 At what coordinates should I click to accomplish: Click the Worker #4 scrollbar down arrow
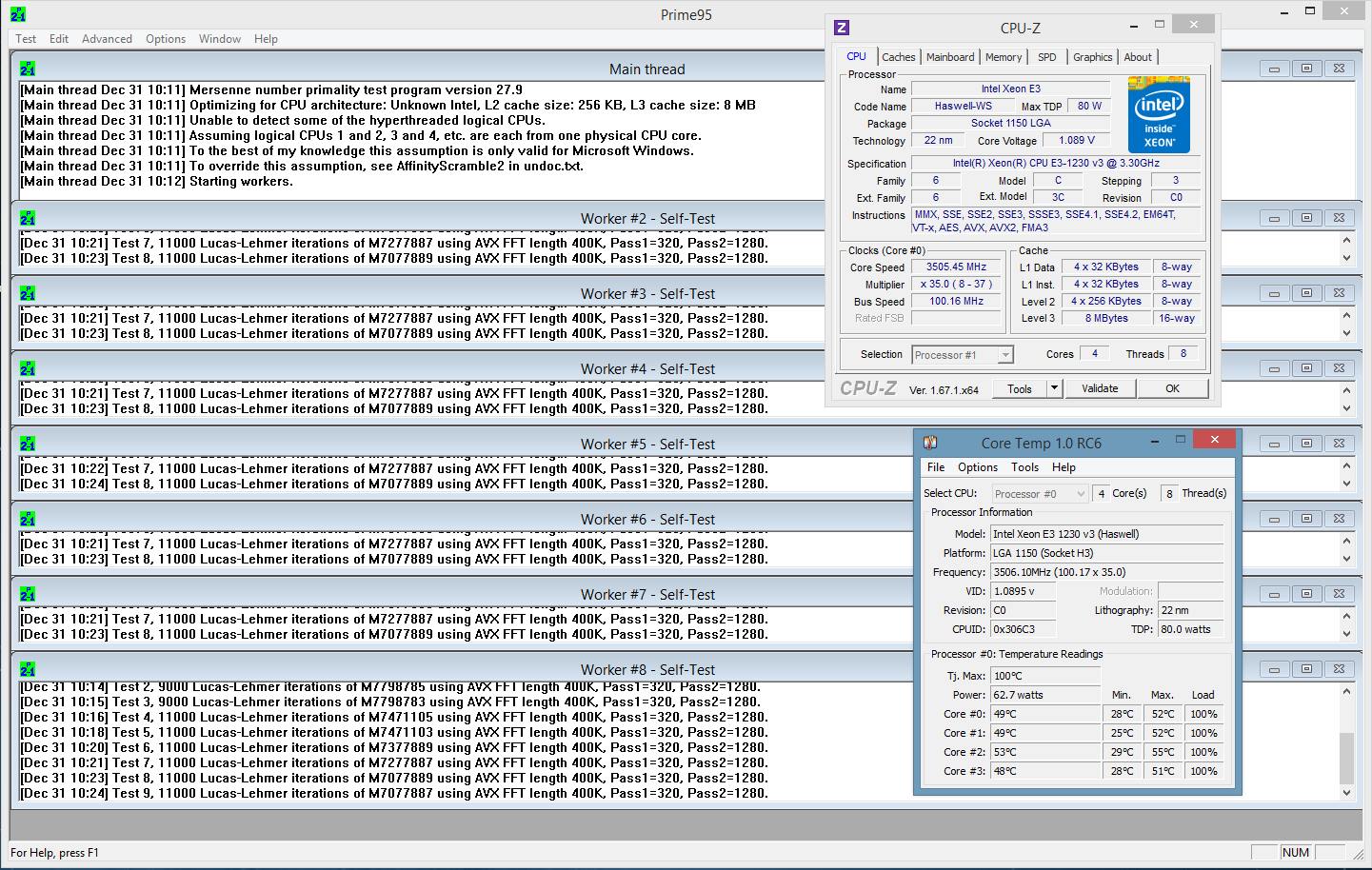coord(1346,408)
